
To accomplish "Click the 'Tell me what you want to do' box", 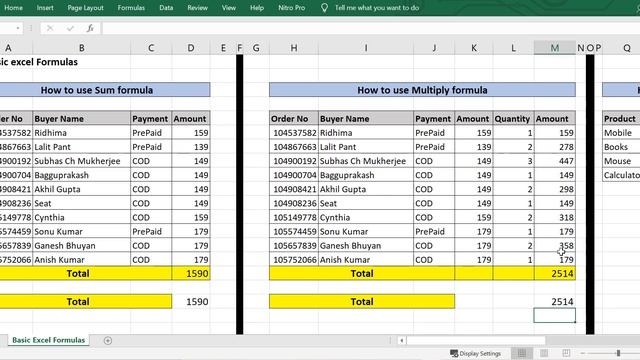I will 377,8.
